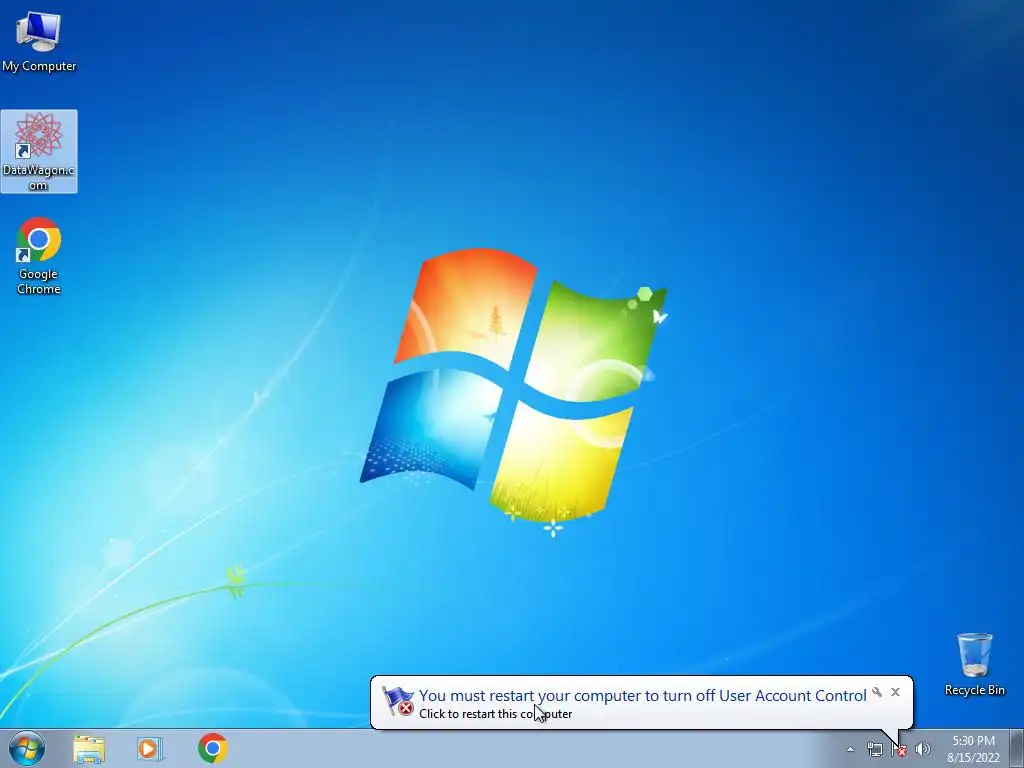1024x768 pixels.
Task: Select the My Computer desktop icon
Action: click(39, 40)
